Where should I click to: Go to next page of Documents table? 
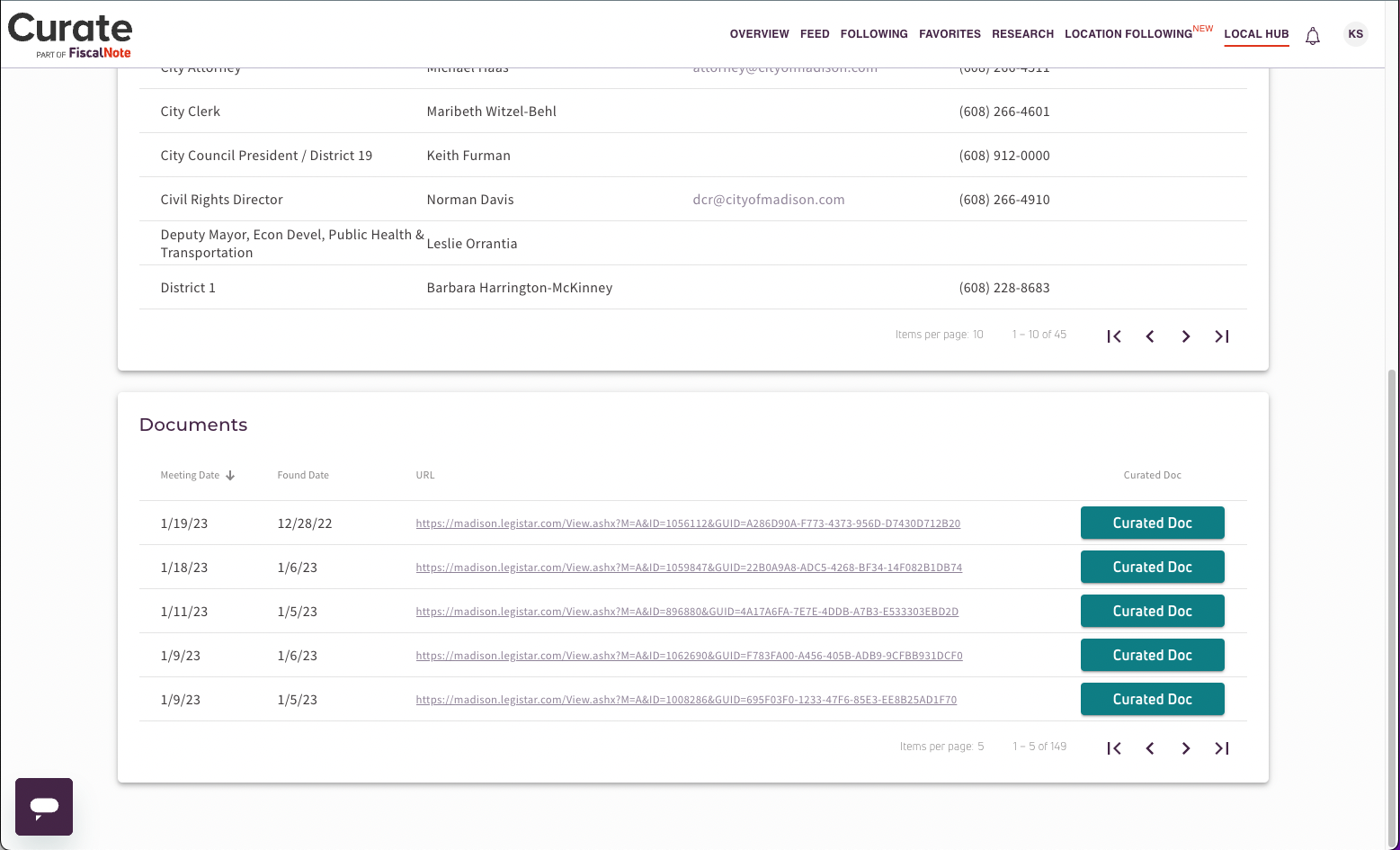(x=1186, y=748)
